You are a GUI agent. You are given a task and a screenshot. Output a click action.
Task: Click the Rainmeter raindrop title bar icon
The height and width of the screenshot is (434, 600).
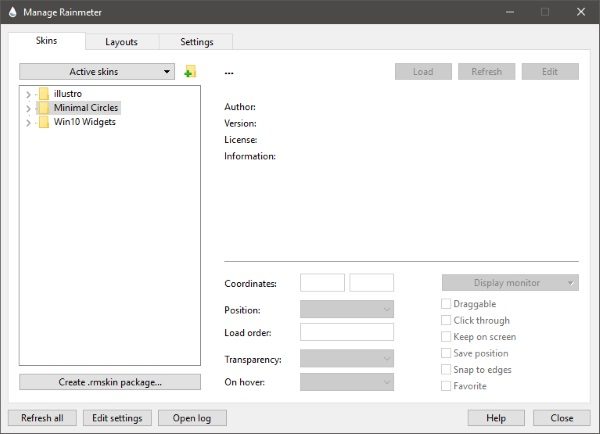12,11
